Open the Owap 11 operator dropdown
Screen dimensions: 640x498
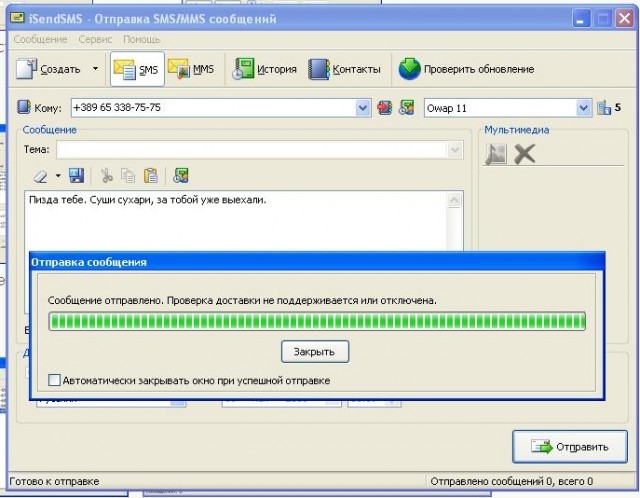point(584,108)
